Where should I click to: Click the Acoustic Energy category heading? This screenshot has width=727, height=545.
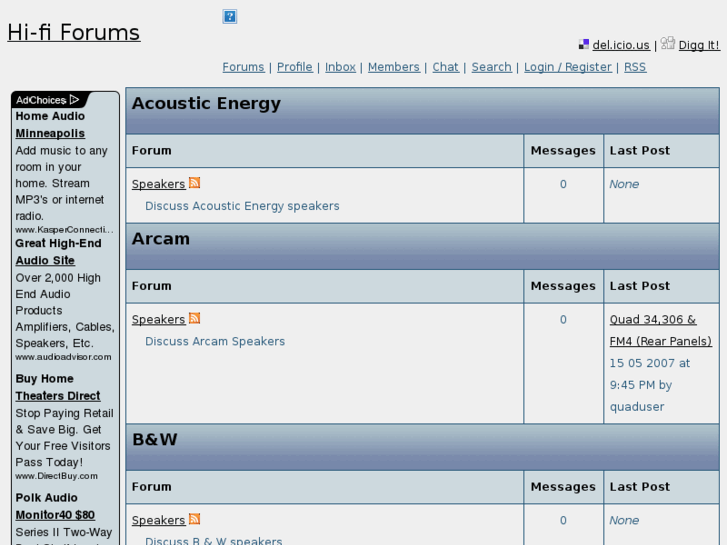(206, 103)
